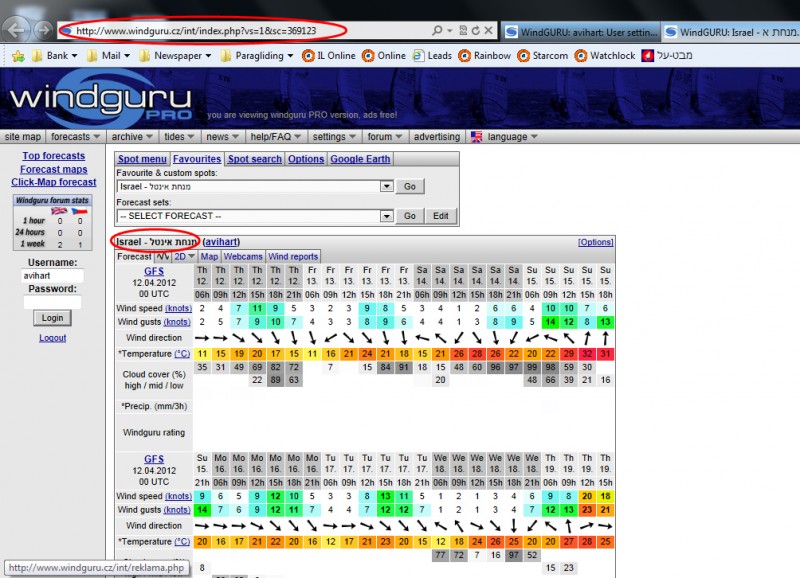
Task: Open the Starcom bookmark
Action: (x=543, y=56)
